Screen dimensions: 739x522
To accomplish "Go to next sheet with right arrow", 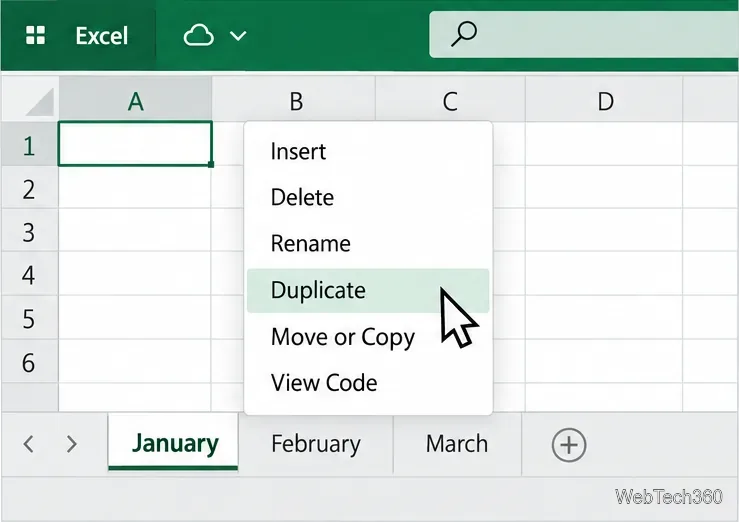I will pyautogui.click(x=71, y=444).
